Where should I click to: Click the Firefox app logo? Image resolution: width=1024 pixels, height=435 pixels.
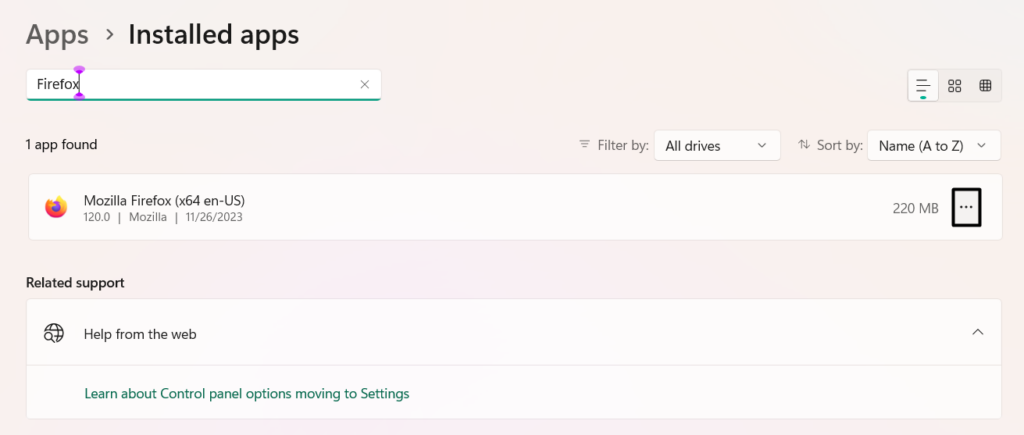click(x=56, y=207)
